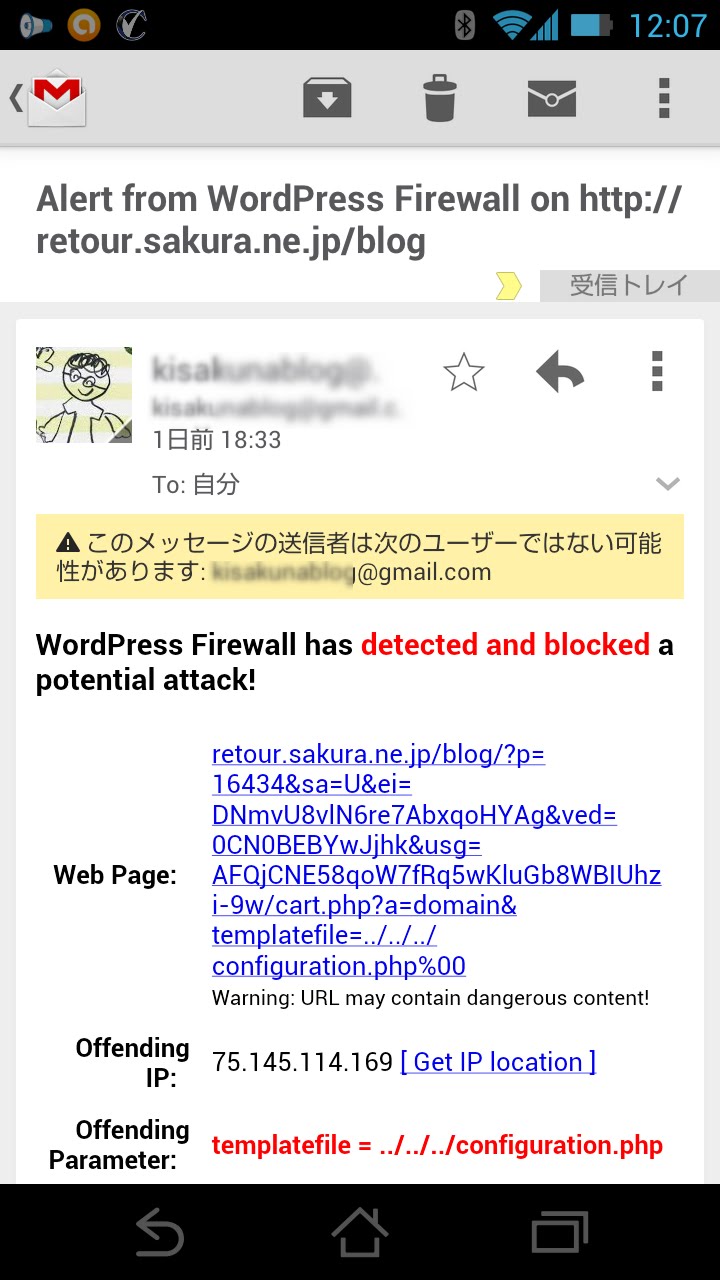
Task: Open the 受信トレイ label
Action: 629,286
